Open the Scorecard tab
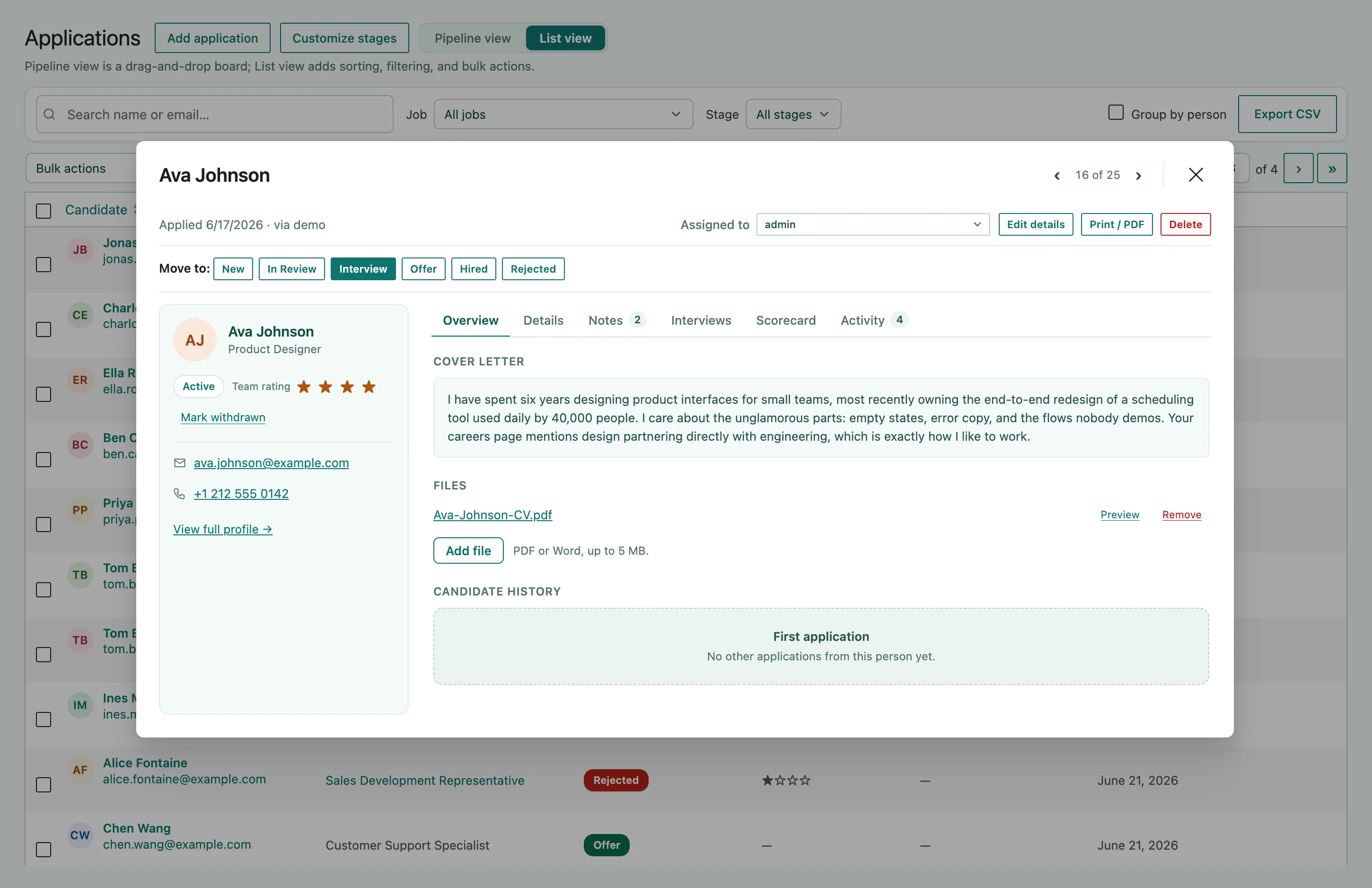Viewport: 1372px width, 888px height. (785, 320)
